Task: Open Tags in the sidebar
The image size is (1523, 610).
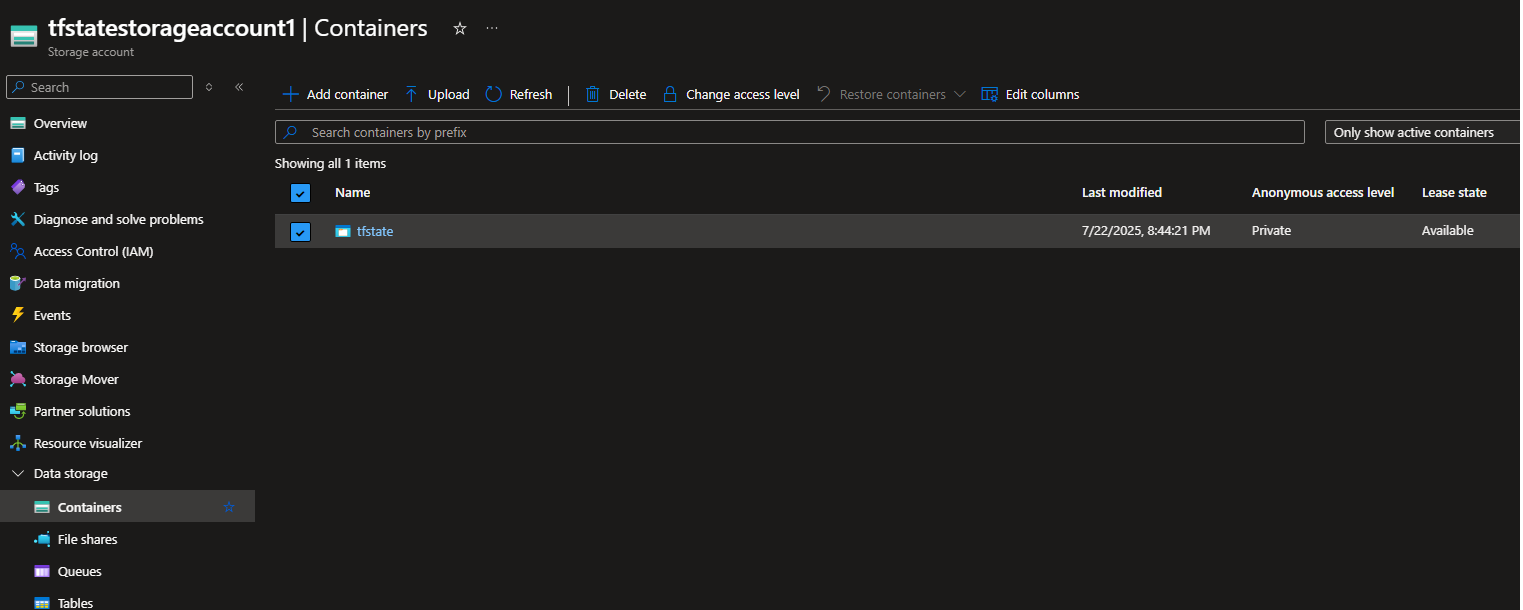Action: [x=46, y=188]
